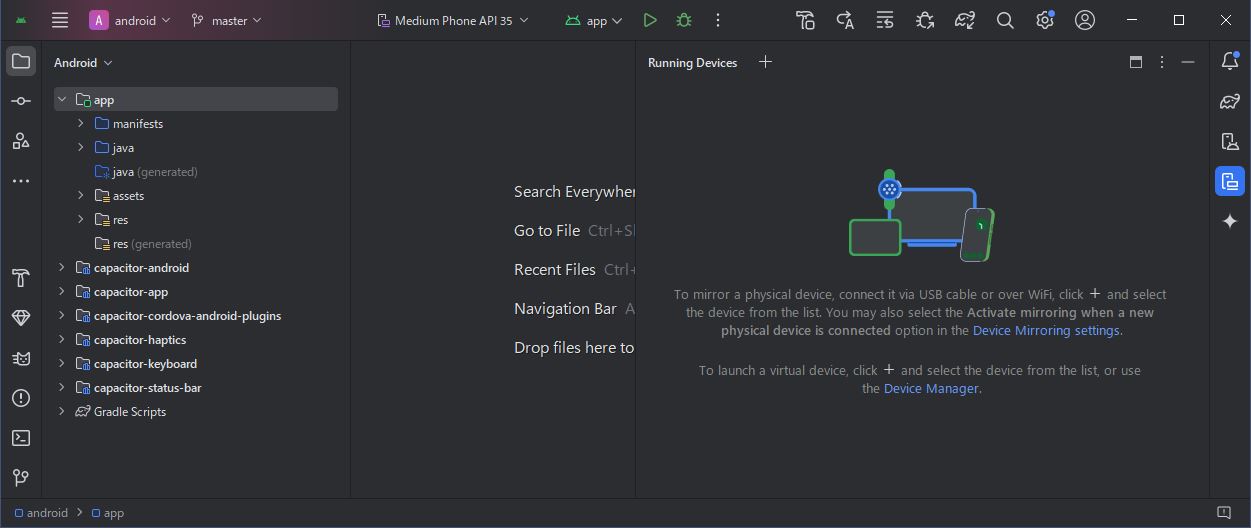Expand the capacitor-haptics module
Screen dimensions: 1251x528
62,339
